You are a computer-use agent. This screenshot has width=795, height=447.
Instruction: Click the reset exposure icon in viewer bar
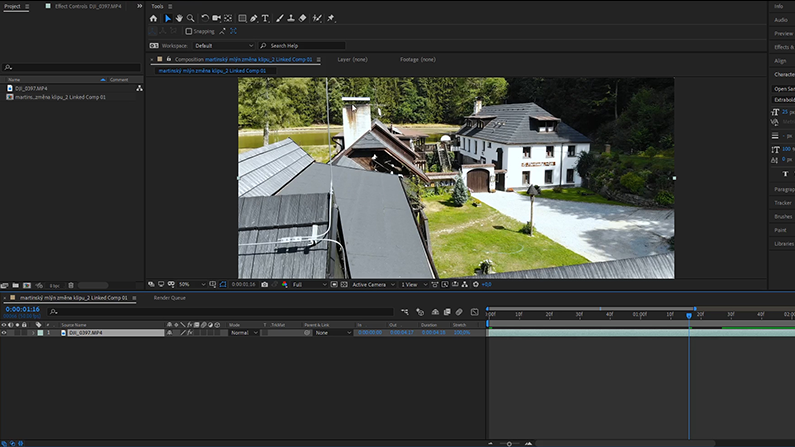pyautogui.click(x=476, y=285)
